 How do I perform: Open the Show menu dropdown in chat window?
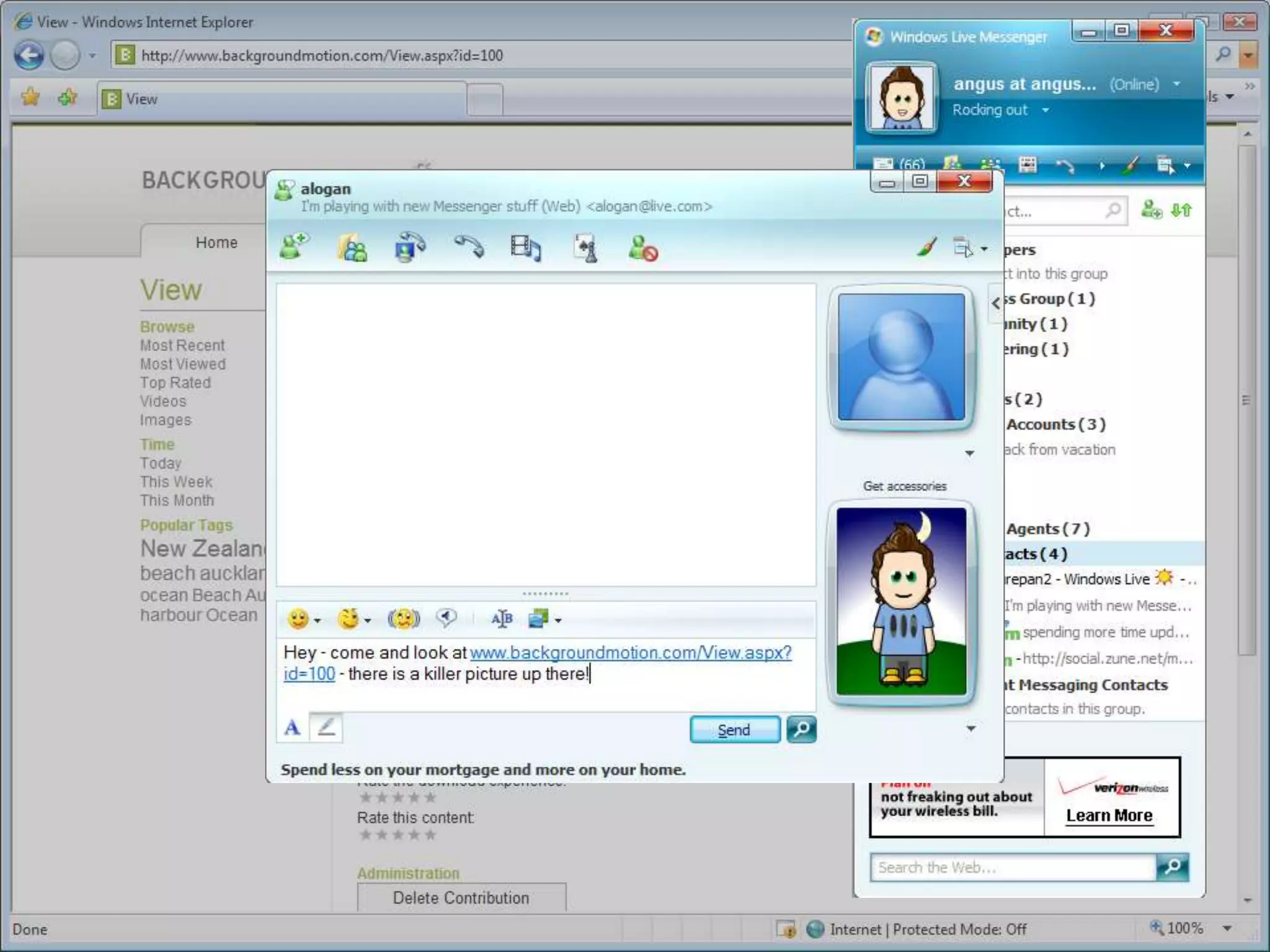coord(970,249)
